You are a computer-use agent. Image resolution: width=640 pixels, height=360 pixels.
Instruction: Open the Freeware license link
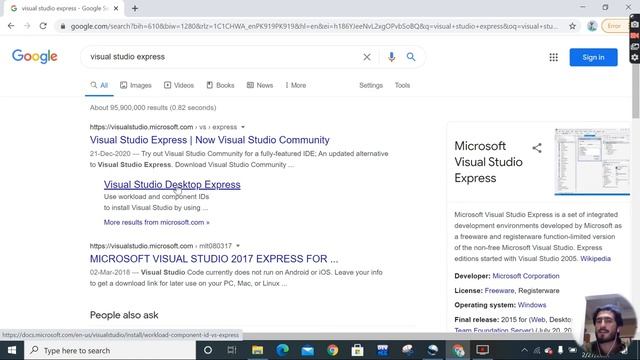499,291
